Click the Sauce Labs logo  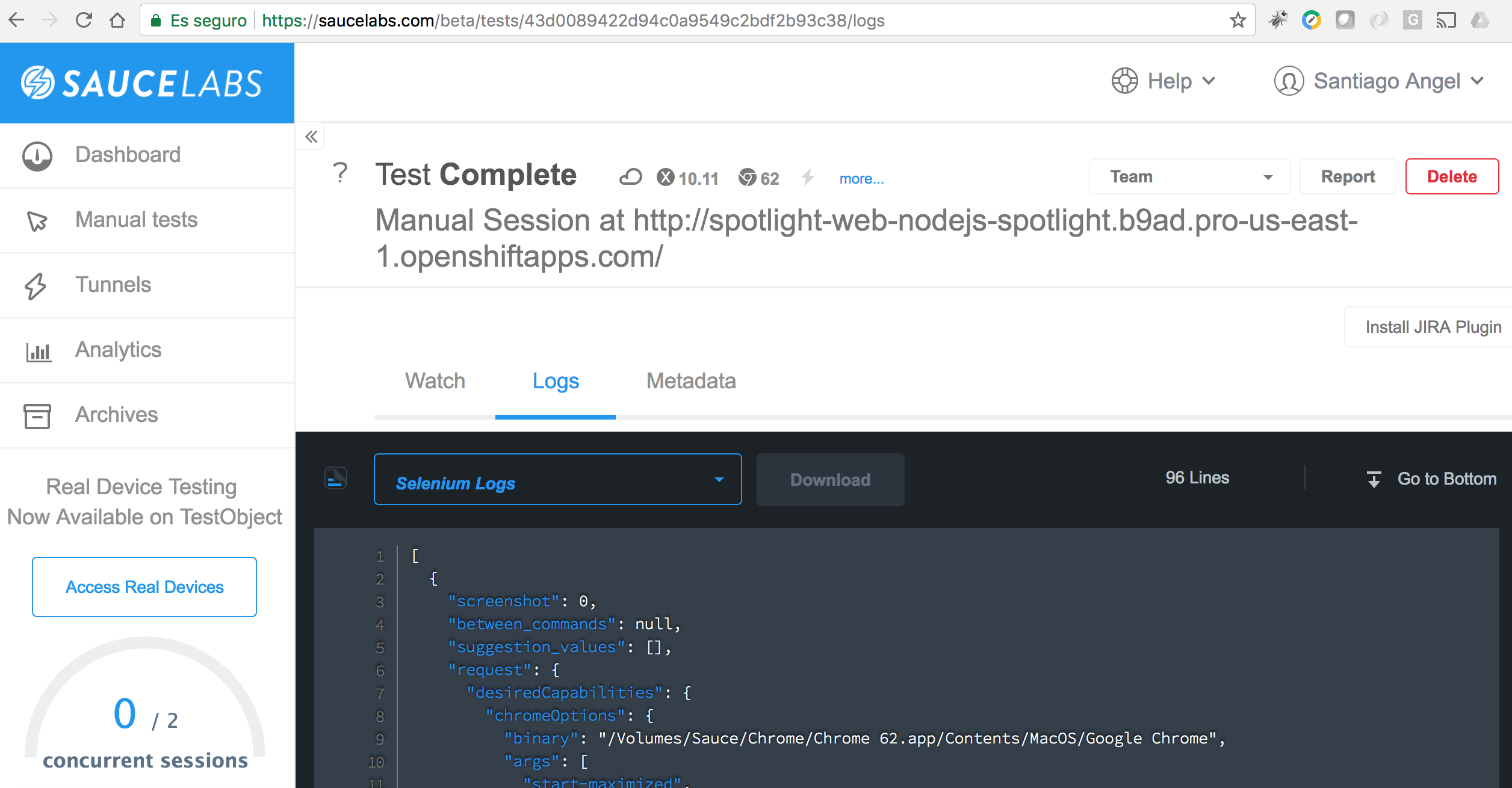click(x=142, y=83)
